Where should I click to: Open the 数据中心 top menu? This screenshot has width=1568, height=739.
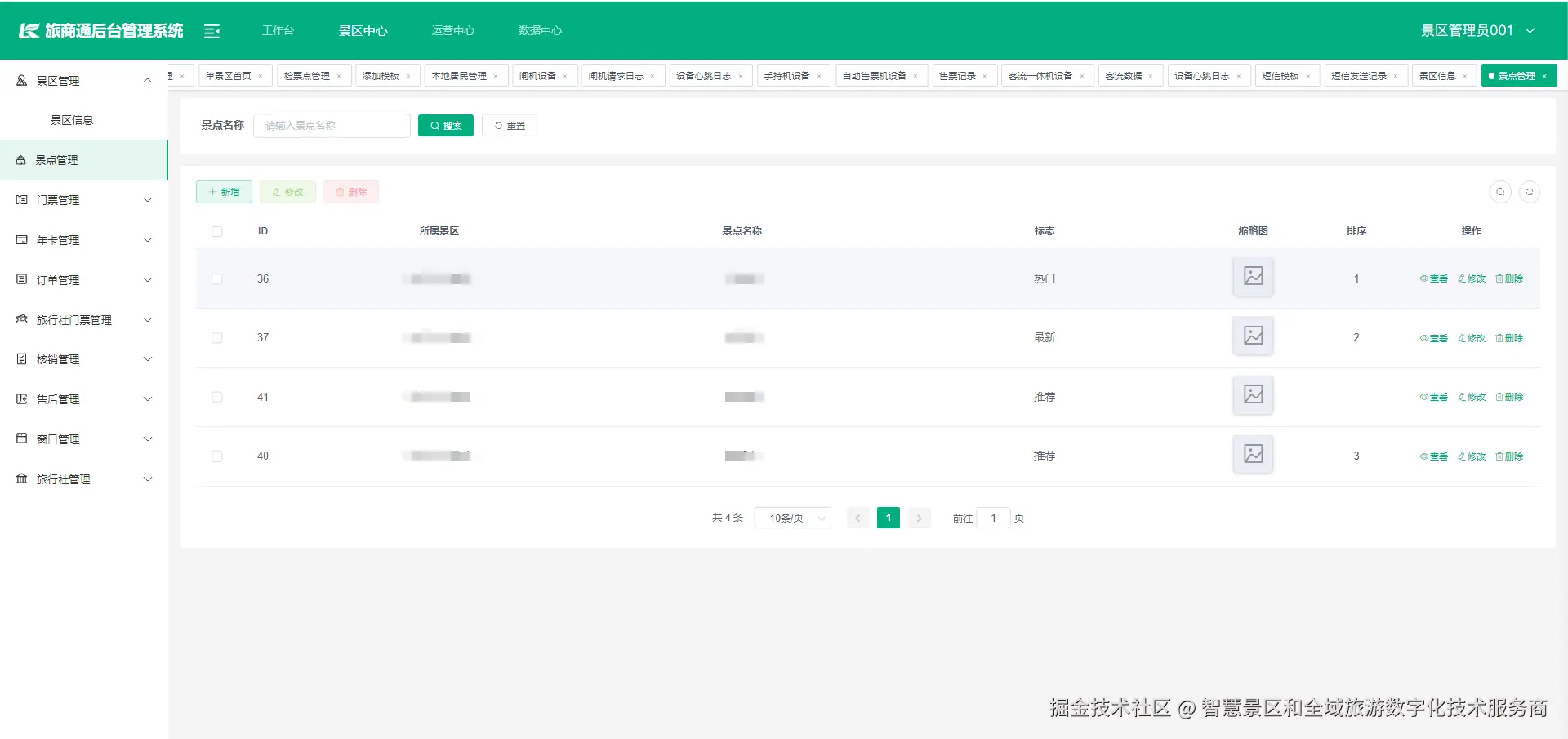[541, 31]
